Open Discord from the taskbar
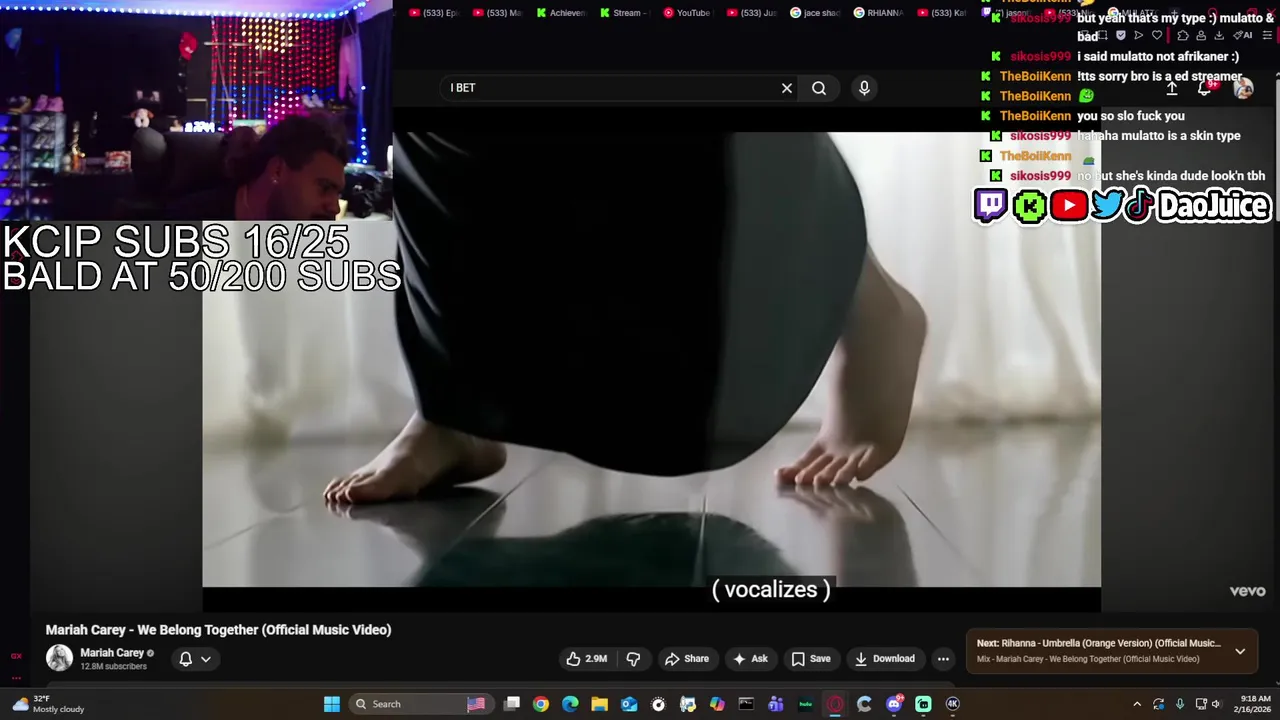 [894, 704]
